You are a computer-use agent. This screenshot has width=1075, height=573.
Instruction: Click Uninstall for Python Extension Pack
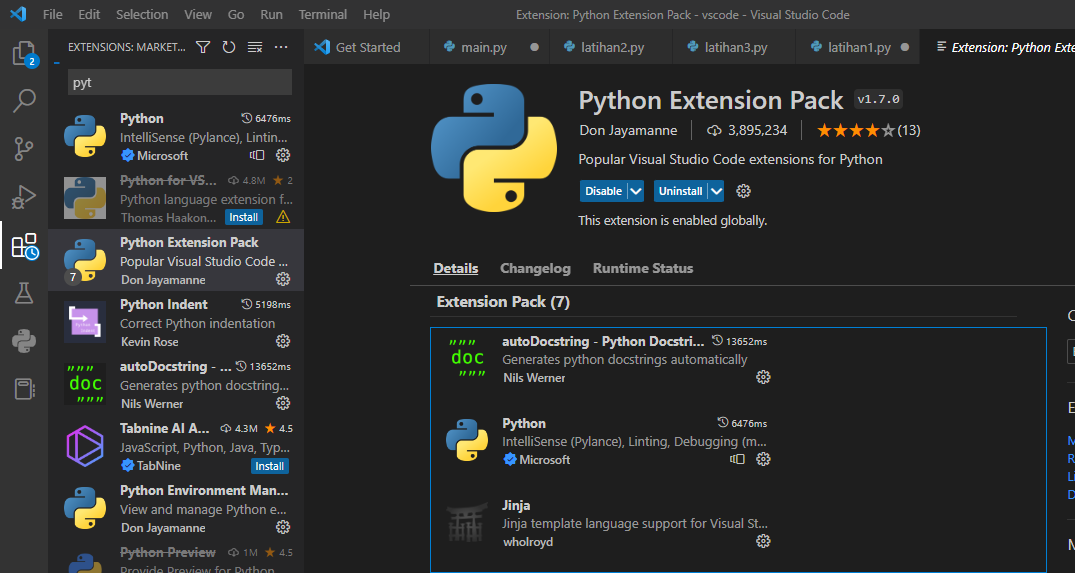pos(680,191)
